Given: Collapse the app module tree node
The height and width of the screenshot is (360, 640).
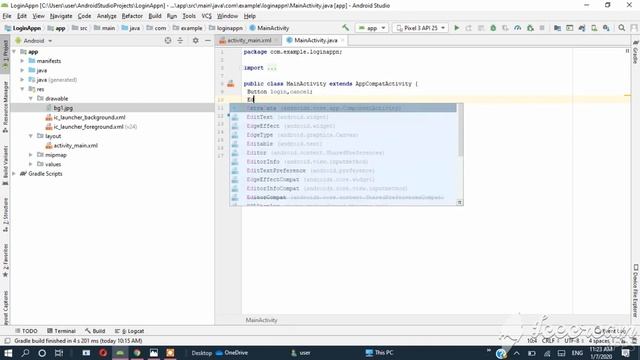Looking at the screenshot, I should (x=14, y=52).
